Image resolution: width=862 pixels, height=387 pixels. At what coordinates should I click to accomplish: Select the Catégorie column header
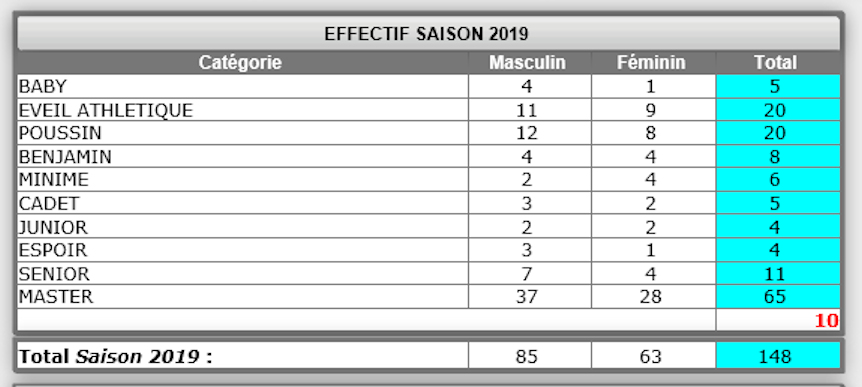[242, 63]
